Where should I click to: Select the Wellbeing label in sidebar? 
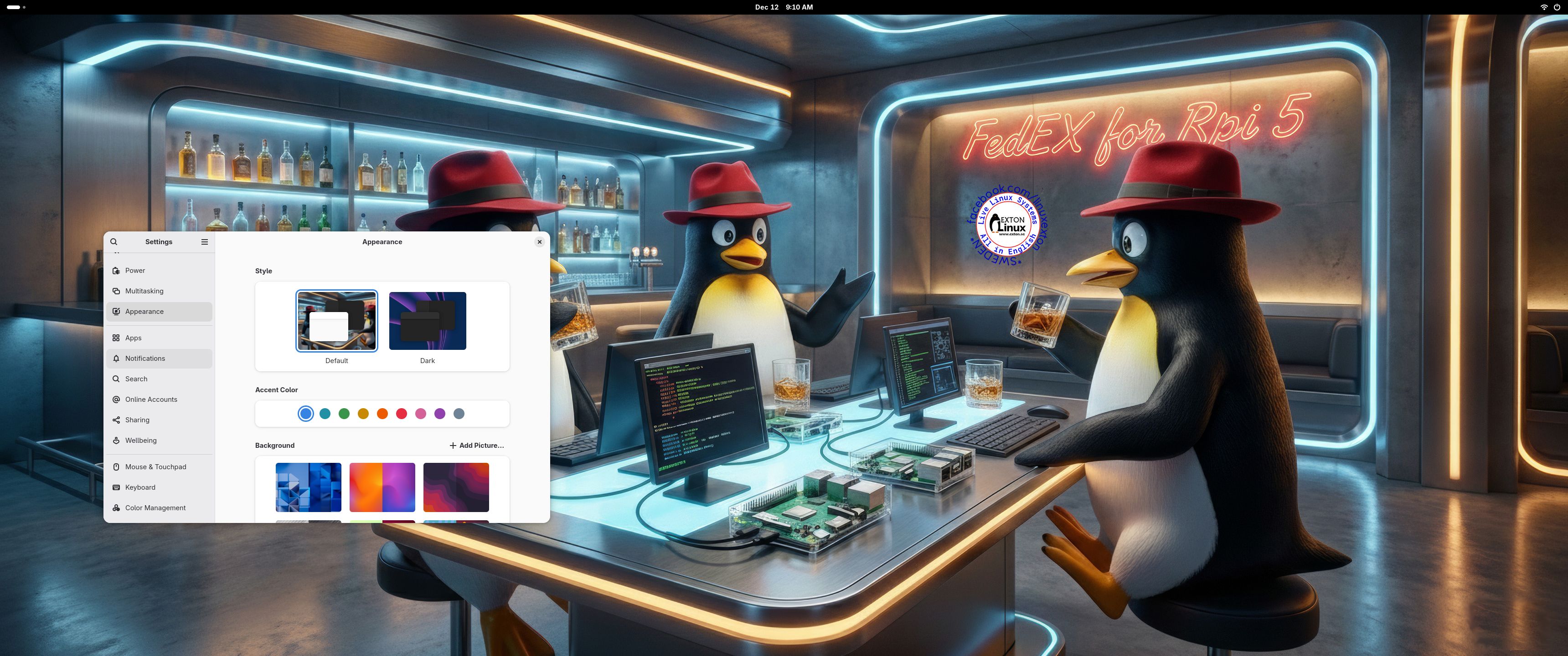tap(140, 440)
